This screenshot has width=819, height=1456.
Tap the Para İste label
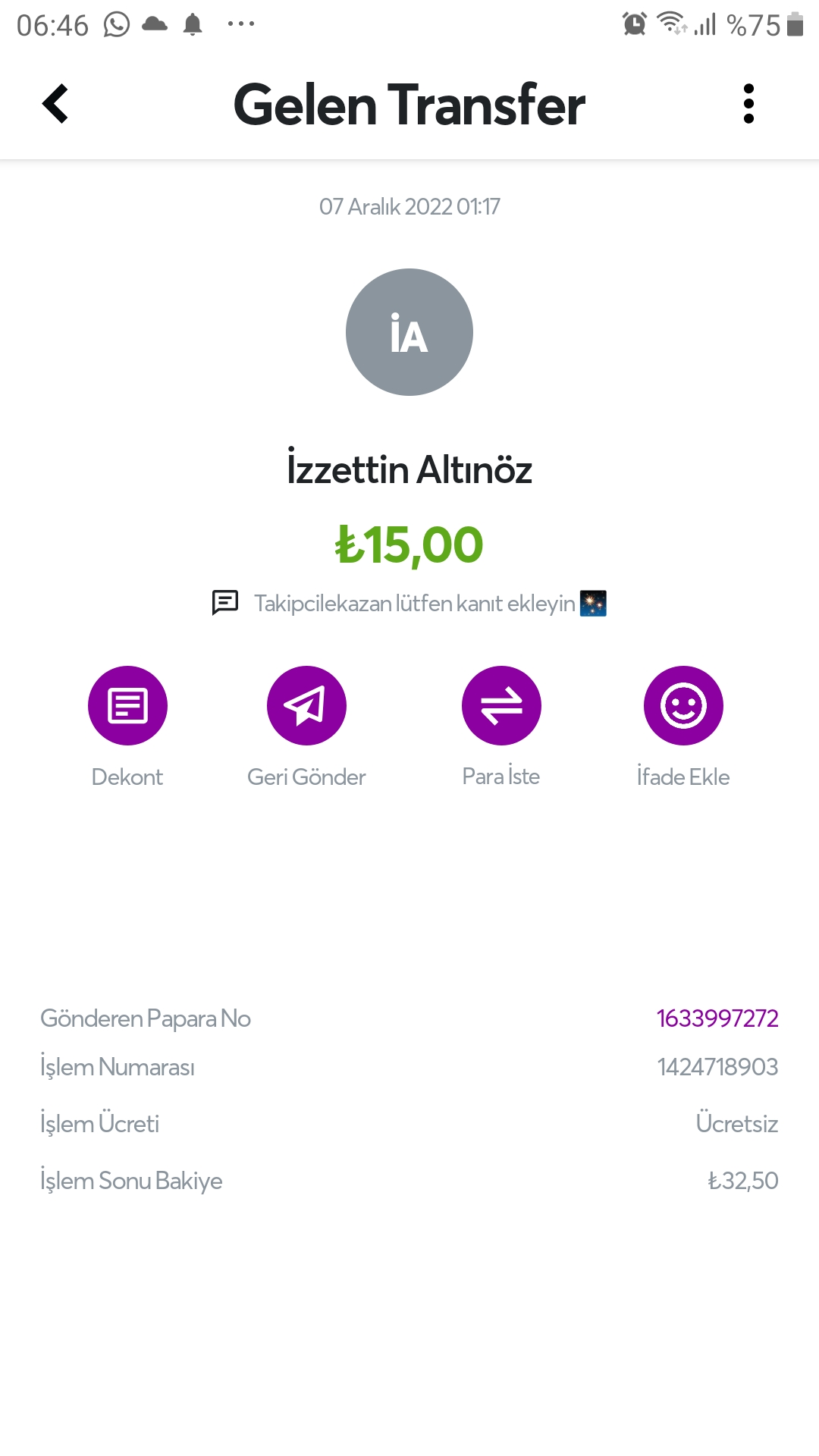tap(501, 777)
